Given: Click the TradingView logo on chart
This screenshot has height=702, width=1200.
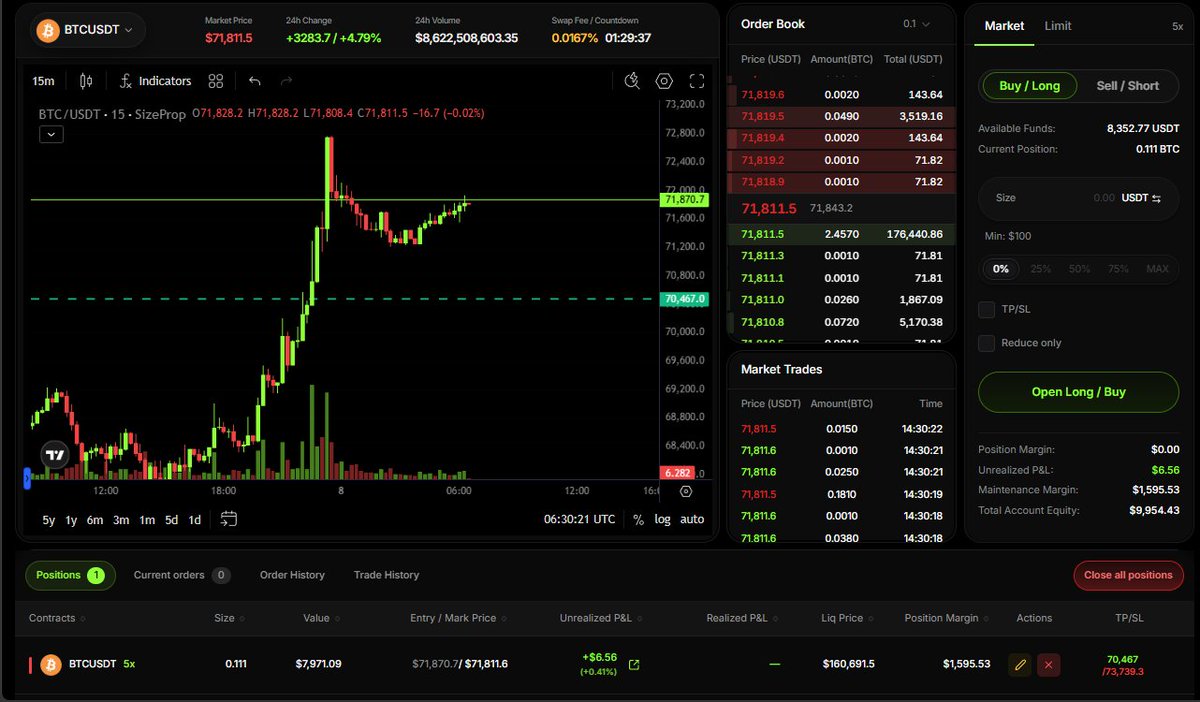Looking at the screenshot, I should click(x=55, y=455).
